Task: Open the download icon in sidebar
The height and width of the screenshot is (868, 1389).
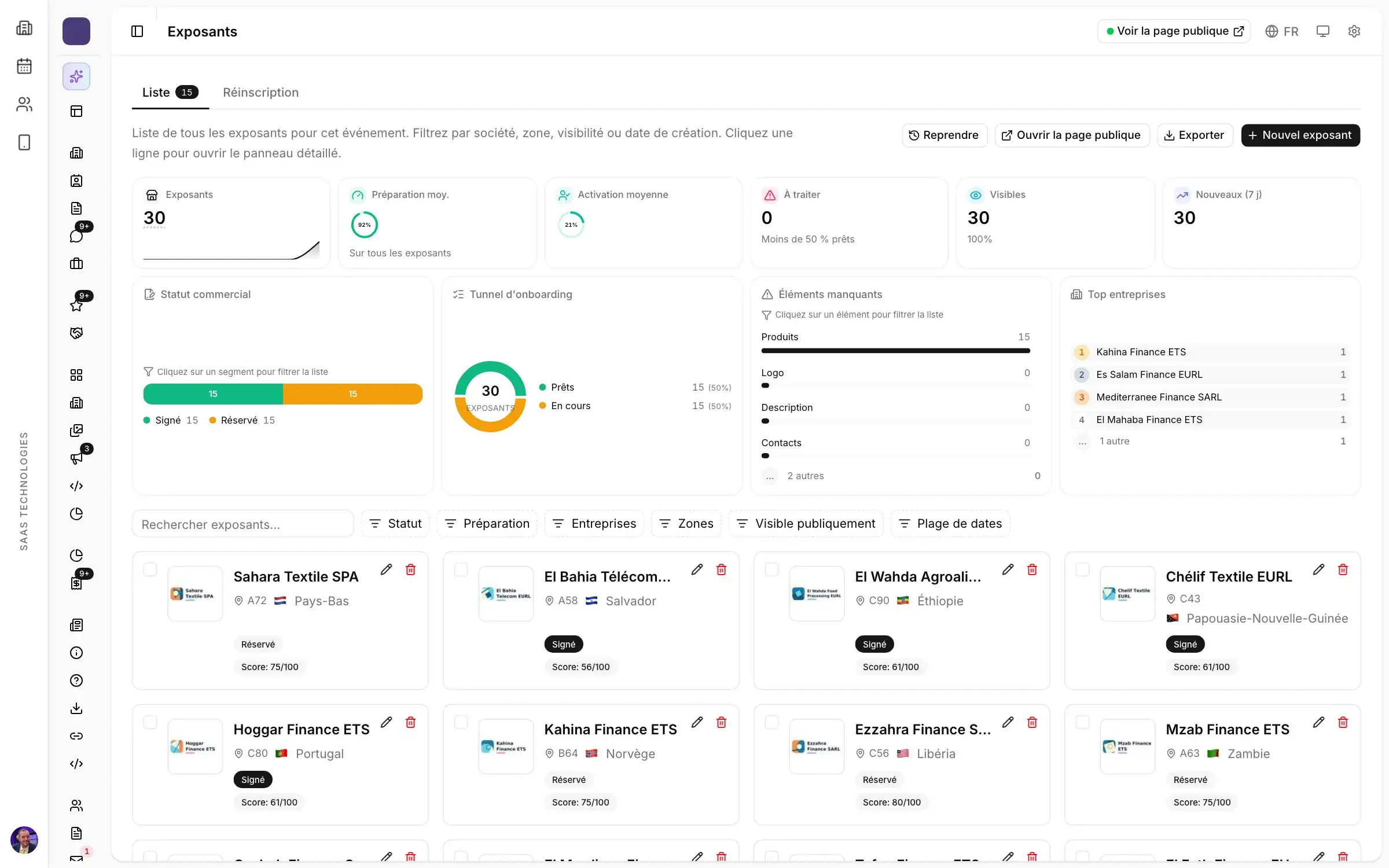Action: pyautogui.click(x=76, y=708)
